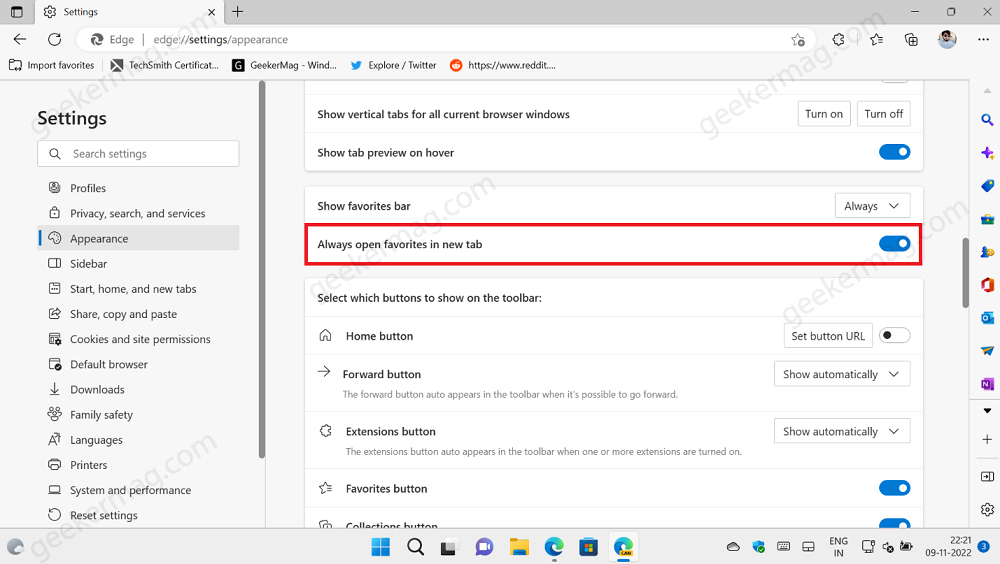Image resolution: width=1000 pixels, height=564 pixels.
Task: Open the tab actions menu icon
Action: click(17, 11)
